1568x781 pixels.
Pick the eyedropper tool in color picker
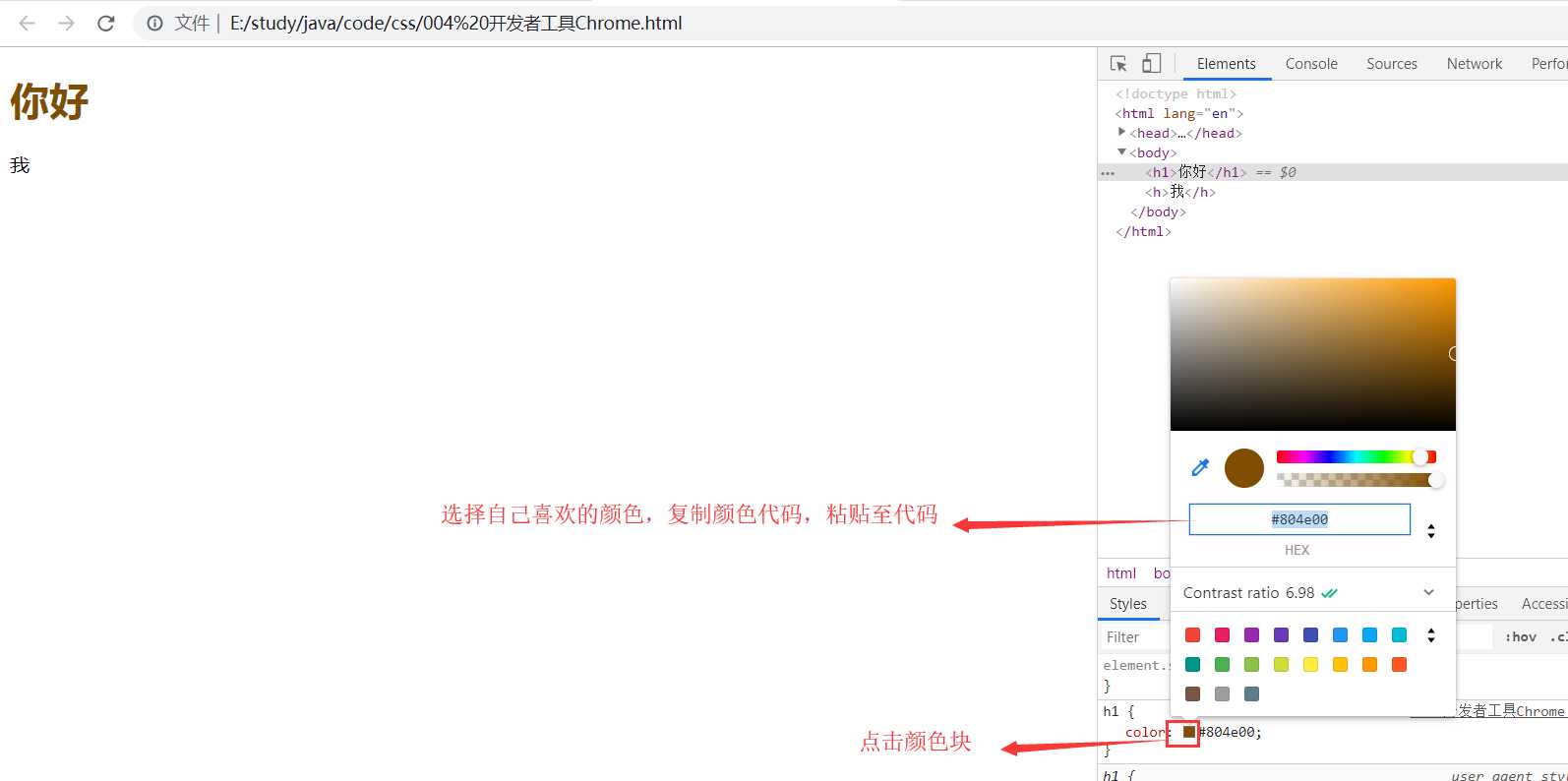pos(1200,468)
